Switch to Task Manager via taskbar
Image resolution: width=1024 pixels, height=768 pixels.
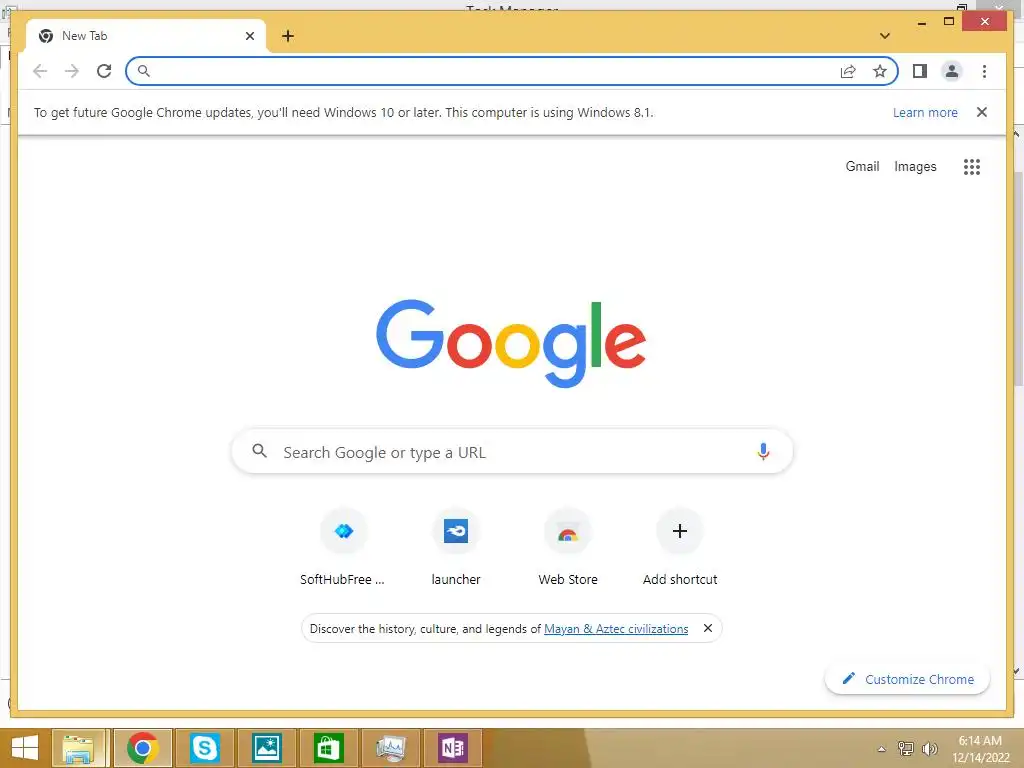391,748
